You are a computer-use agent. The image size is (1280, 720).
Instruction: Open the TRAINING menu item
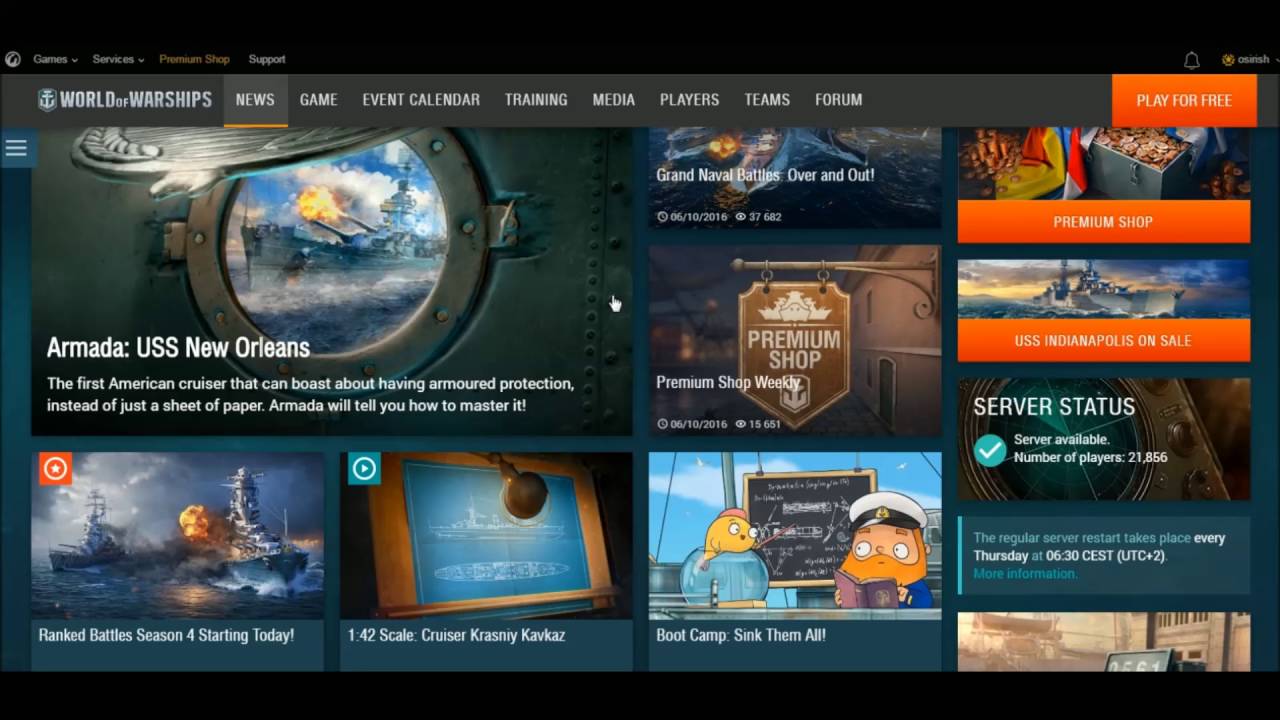[536, 100]
